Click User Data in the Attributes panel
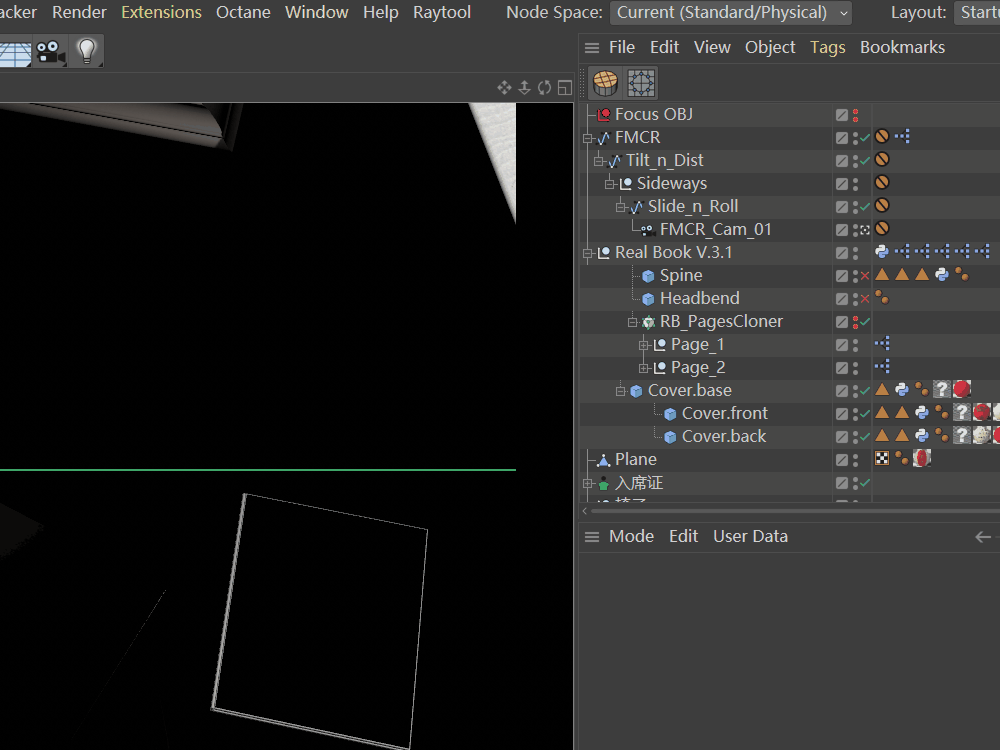 [750, 536]
